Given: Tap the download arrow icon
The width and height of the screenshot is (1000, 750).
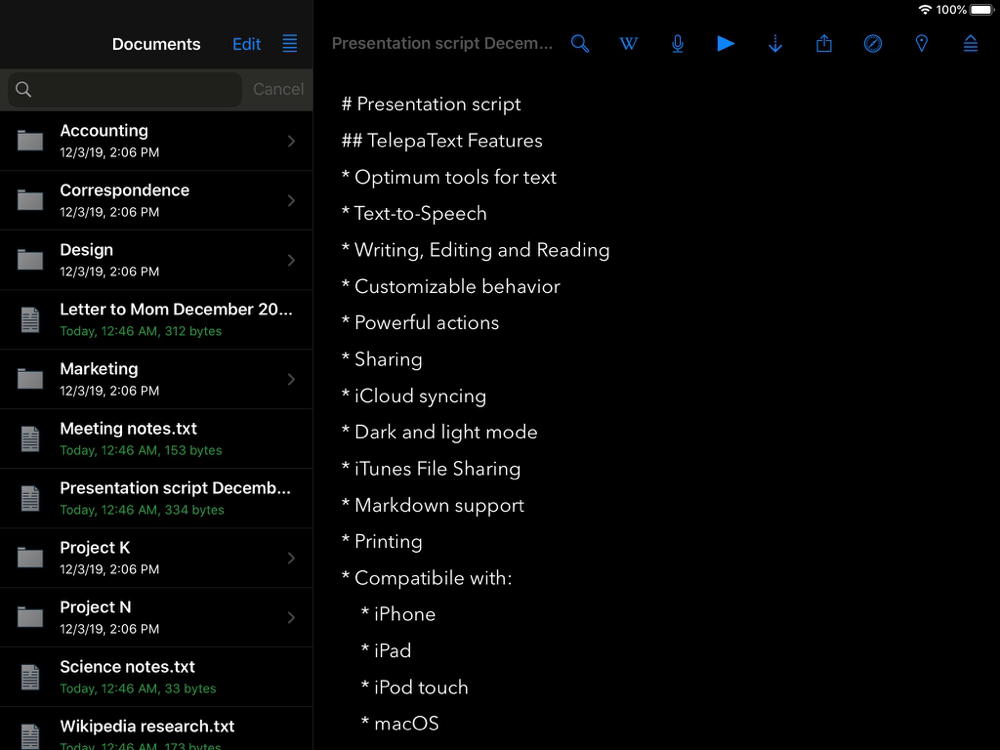Looking at the screenshot, I should point(775,43).
